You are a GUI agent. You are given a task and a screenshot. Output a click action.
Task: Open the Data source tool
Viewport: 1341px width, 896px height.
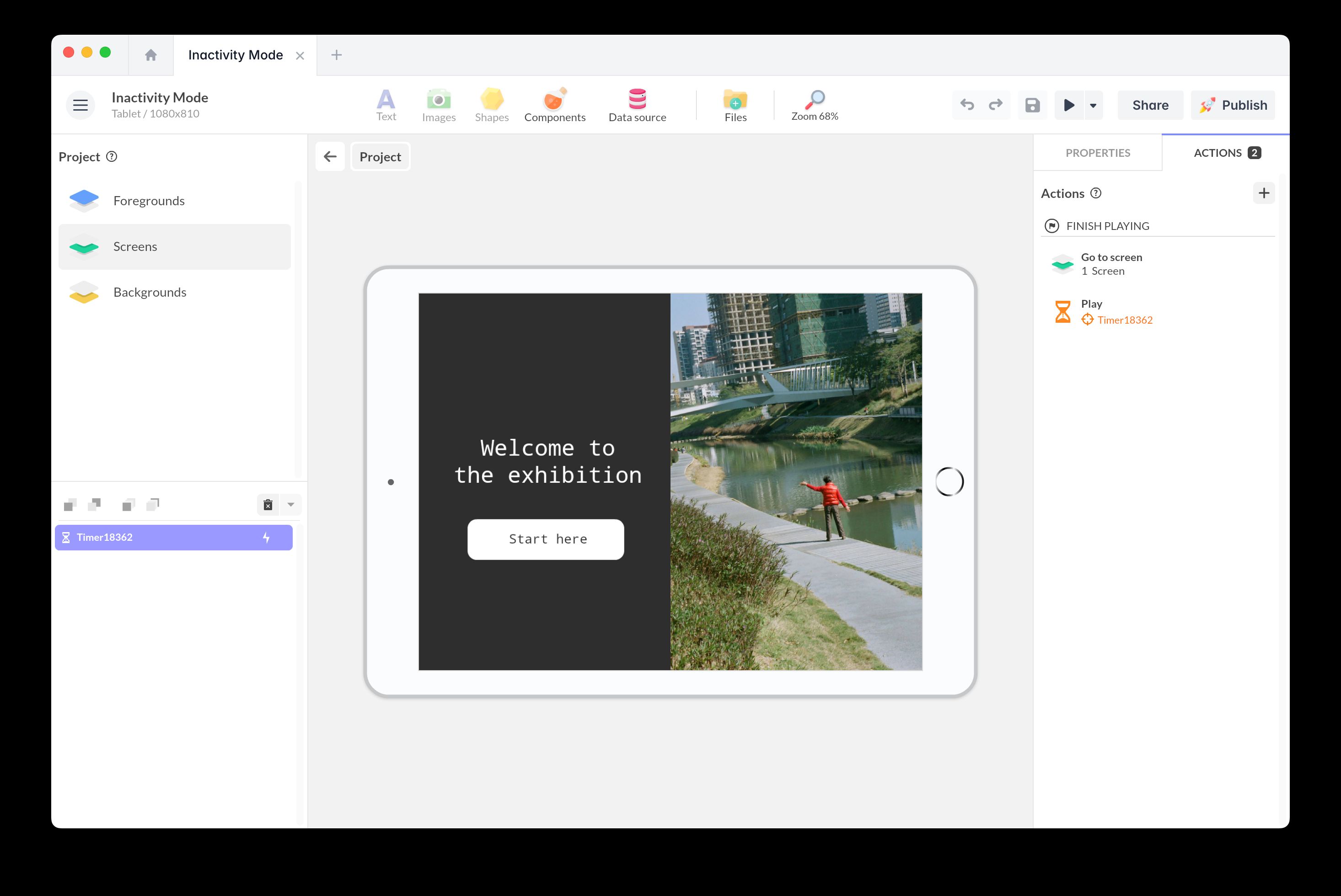pos(637,105)
